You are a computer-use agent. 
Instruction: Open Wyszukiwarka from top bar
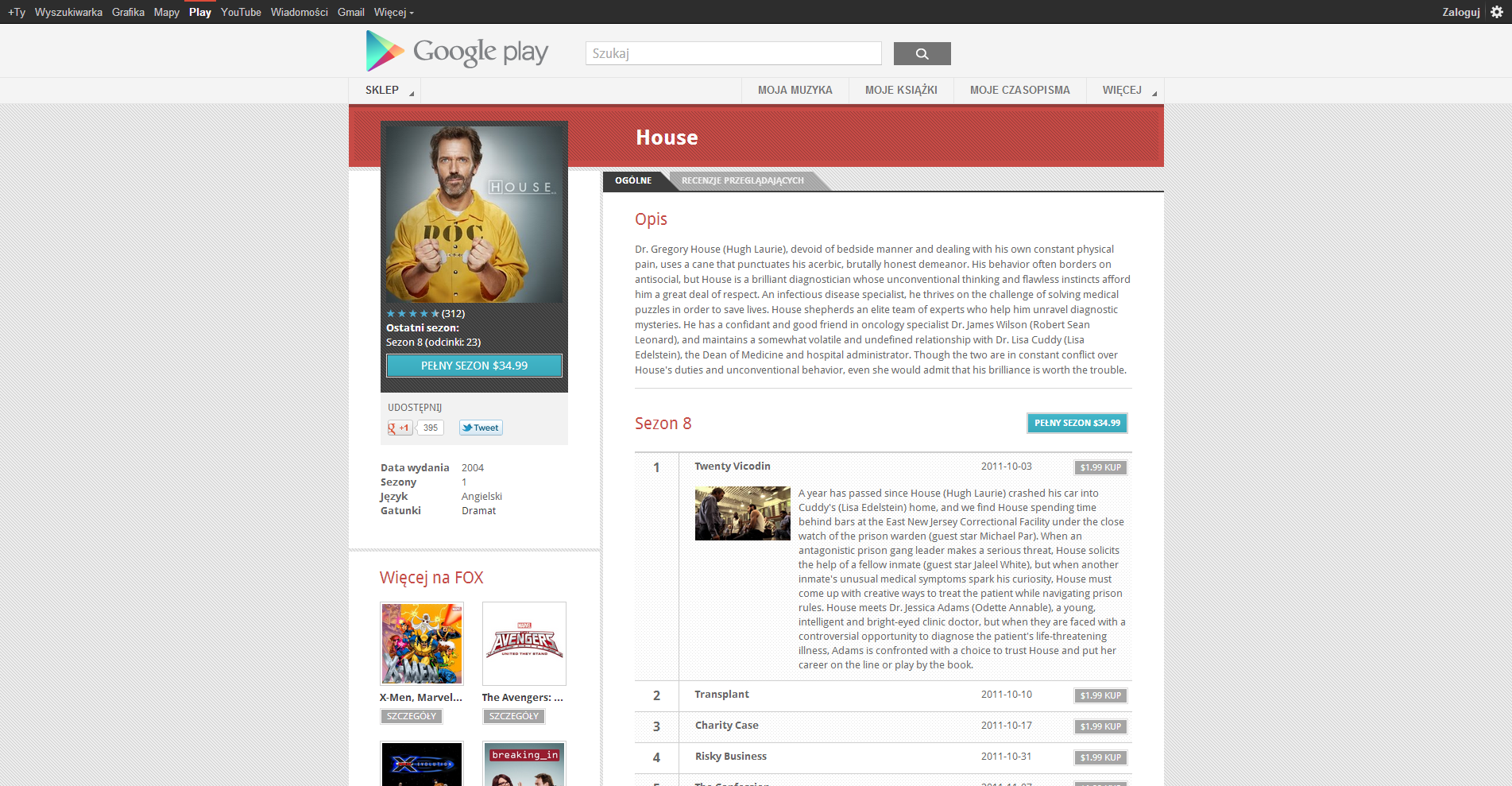click(x=68, y=12)
